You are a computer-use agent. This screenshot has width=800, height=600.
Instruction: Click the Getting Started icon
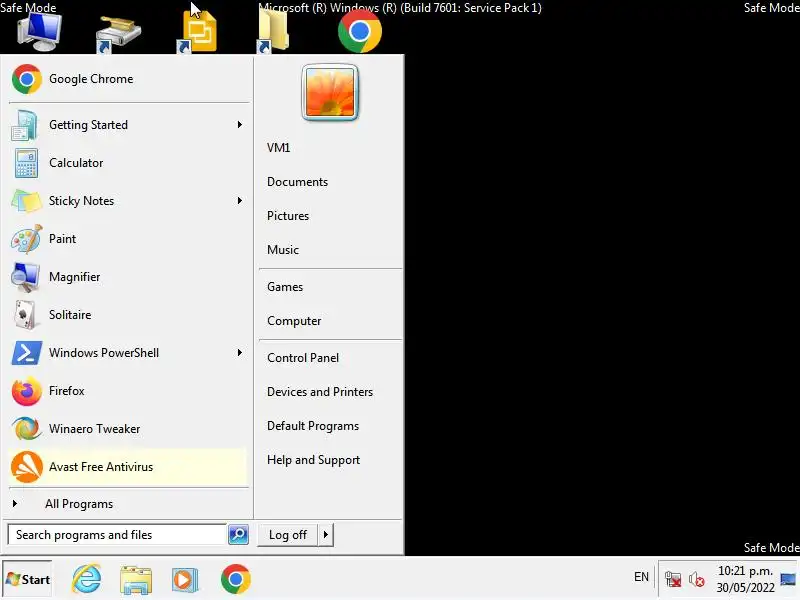tap(24, 125)
